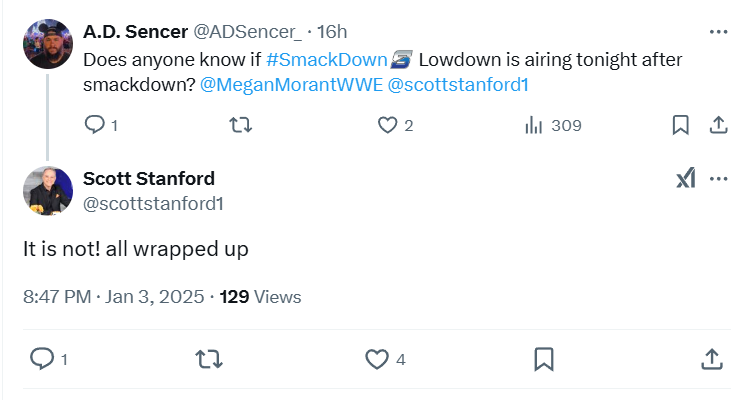
Task: Reply to Scott Stanford's tweet
Action: tap(42, 358)
